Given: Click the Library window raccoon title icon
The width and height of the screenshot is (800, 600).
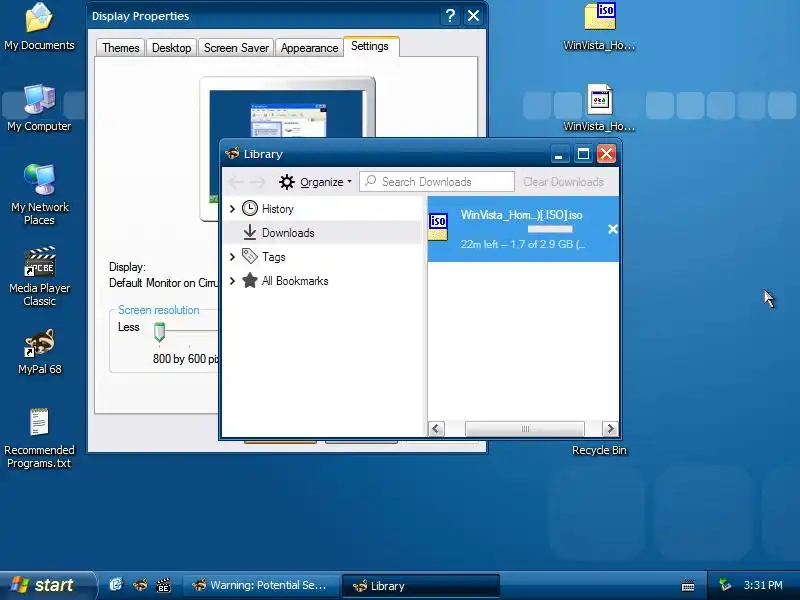Looking at the screenshot, I should [x=233, y=153].
